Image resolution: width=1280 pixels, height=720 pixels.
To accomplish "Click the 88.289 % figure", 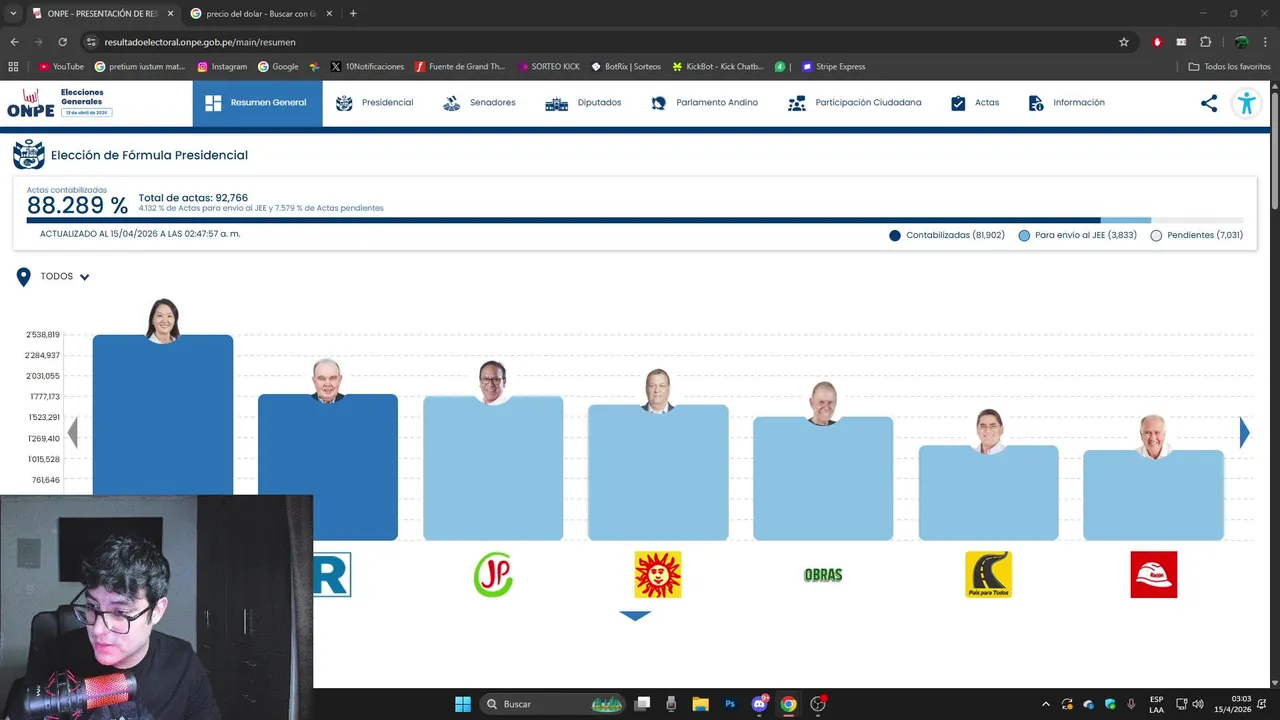I will click(77, 206).
